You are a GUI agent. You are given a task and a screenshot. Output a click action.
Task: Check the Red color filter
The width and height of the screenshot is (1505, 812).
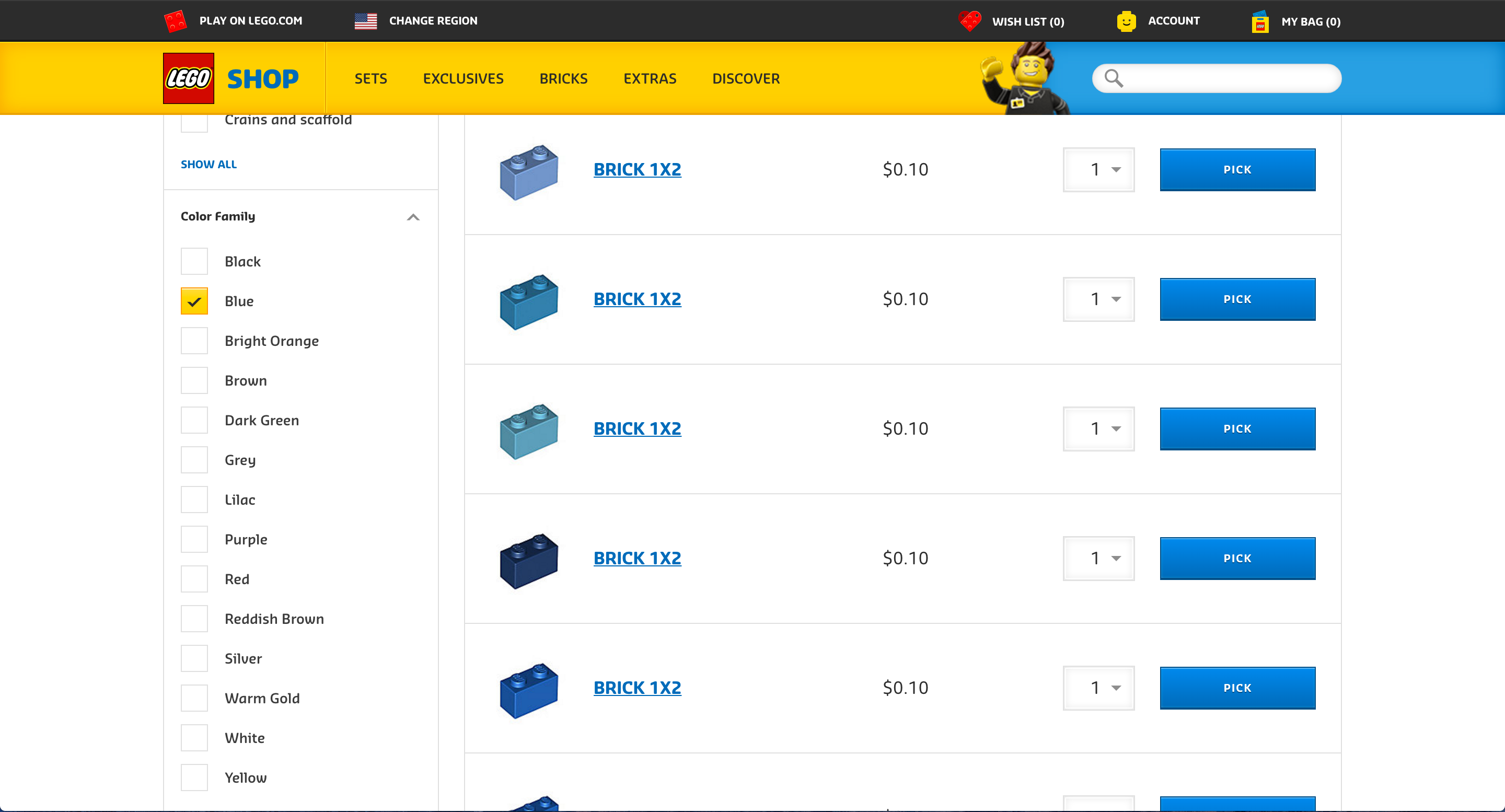click(194, 579)
